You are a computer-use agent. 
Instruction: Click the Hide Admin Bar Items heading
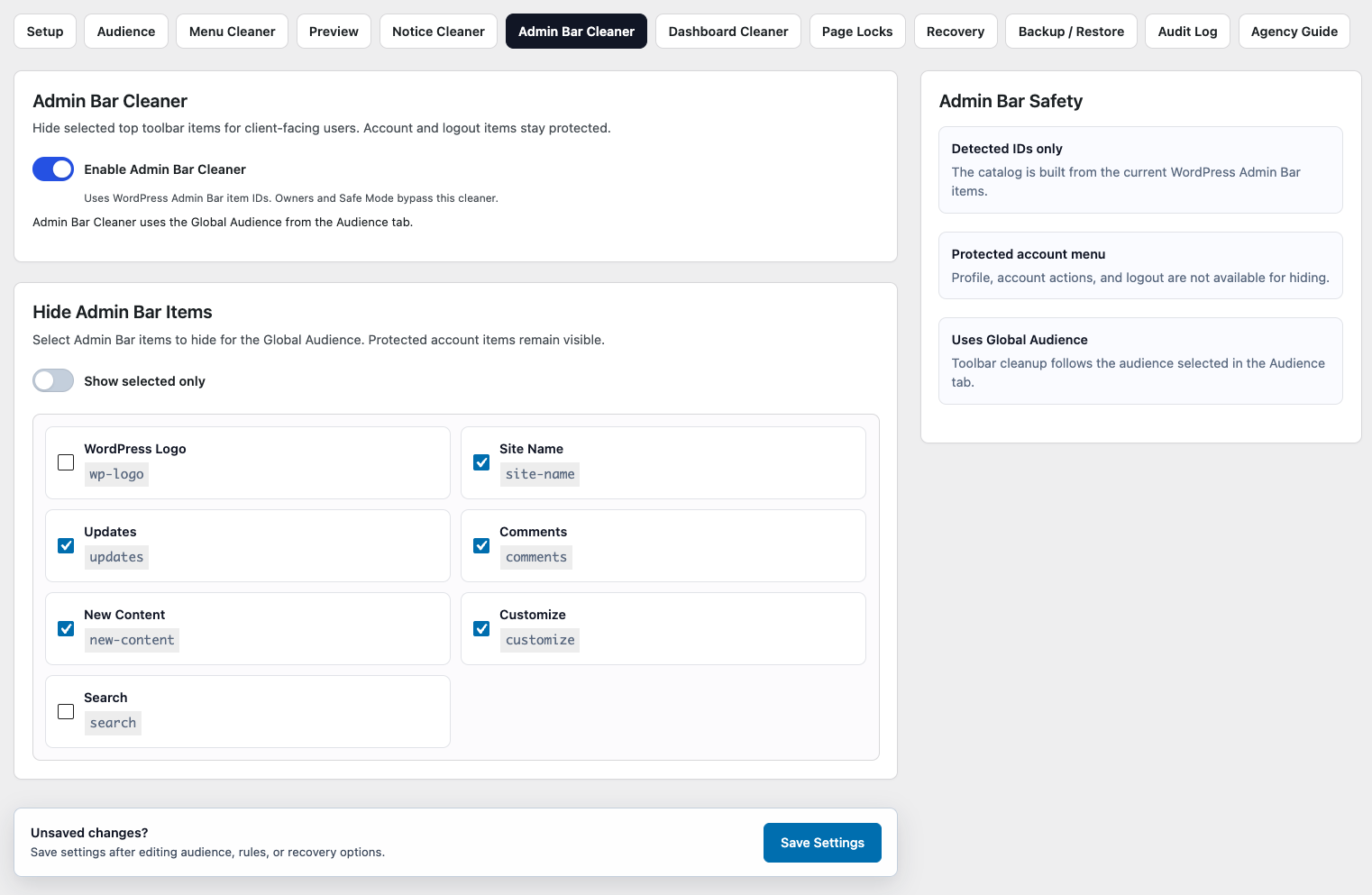tap(123, 312)
